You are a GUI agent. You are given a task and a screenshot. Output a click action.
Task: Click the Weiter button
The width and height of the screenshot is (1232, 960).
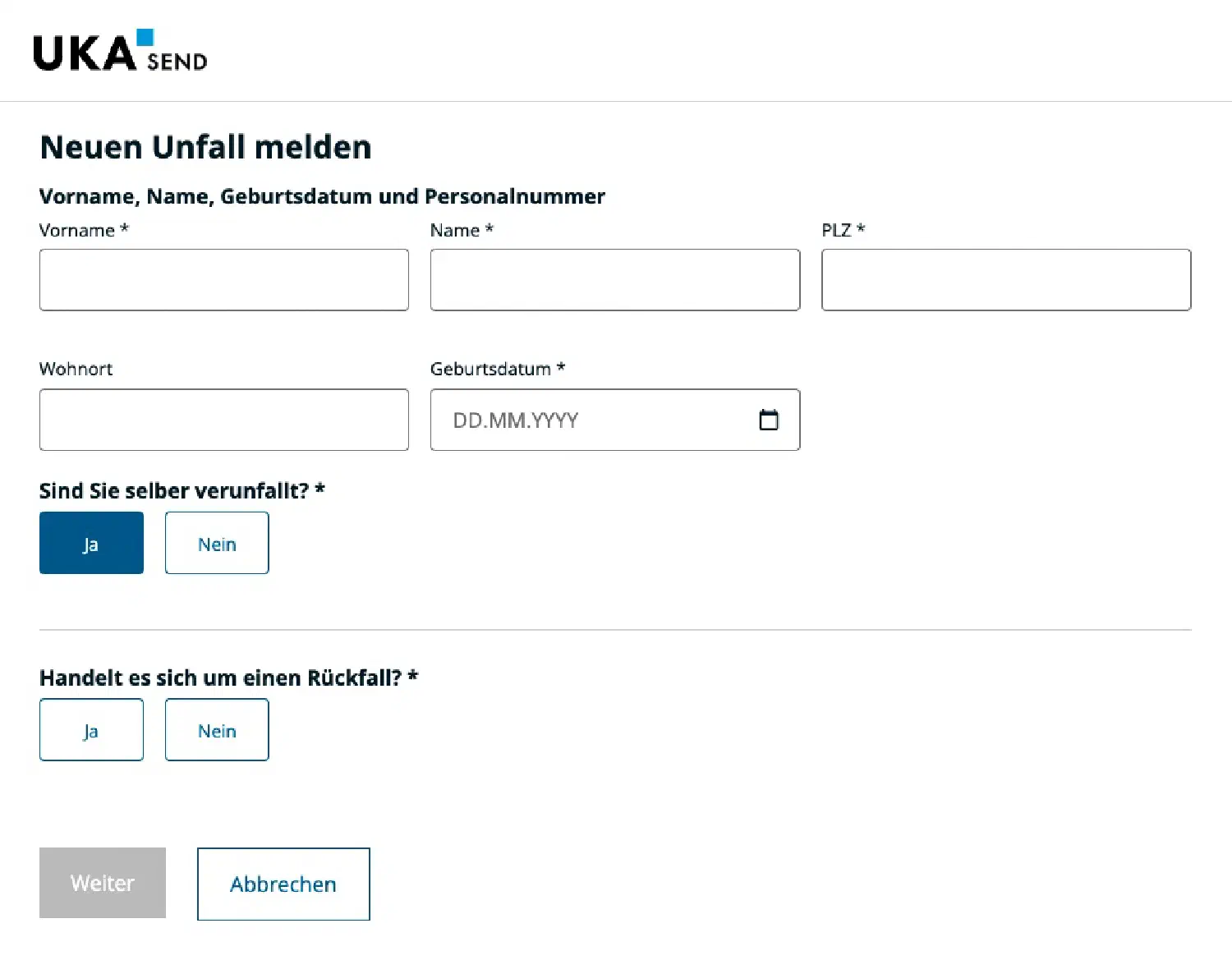[x=102, y=883]
